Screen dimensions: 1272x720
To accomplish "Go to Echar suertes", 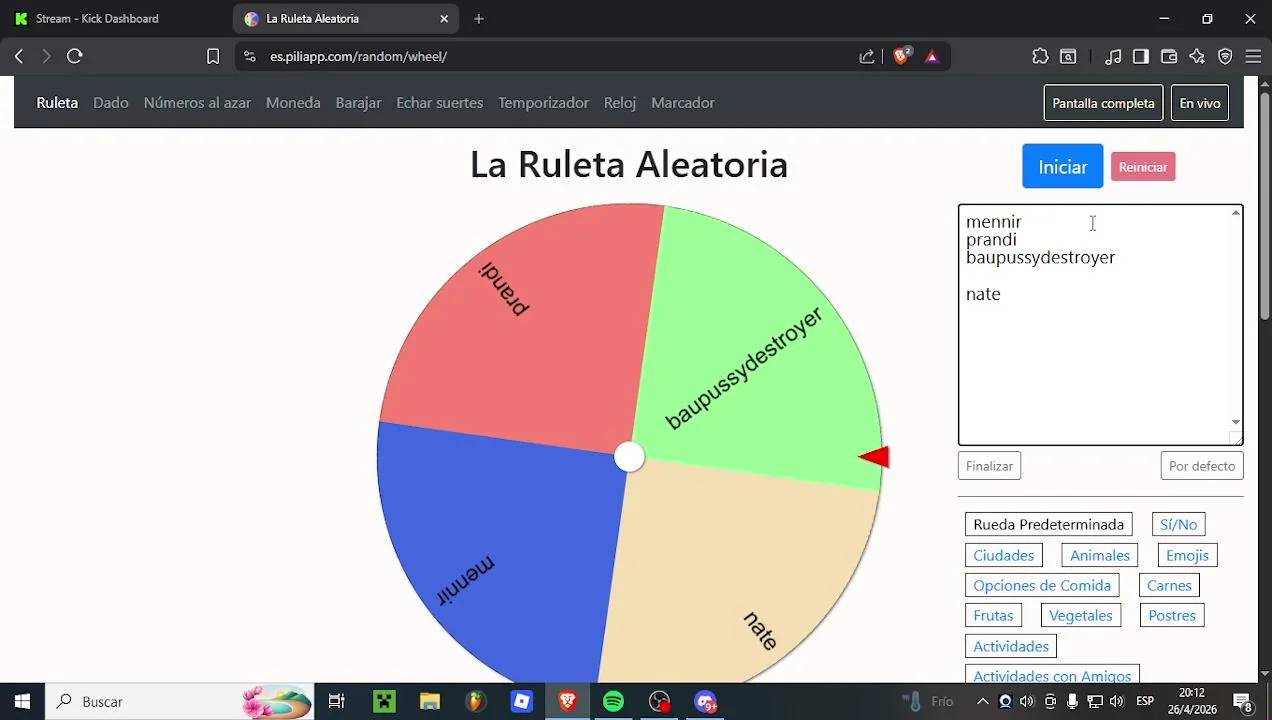I will [x=439, y=103].
